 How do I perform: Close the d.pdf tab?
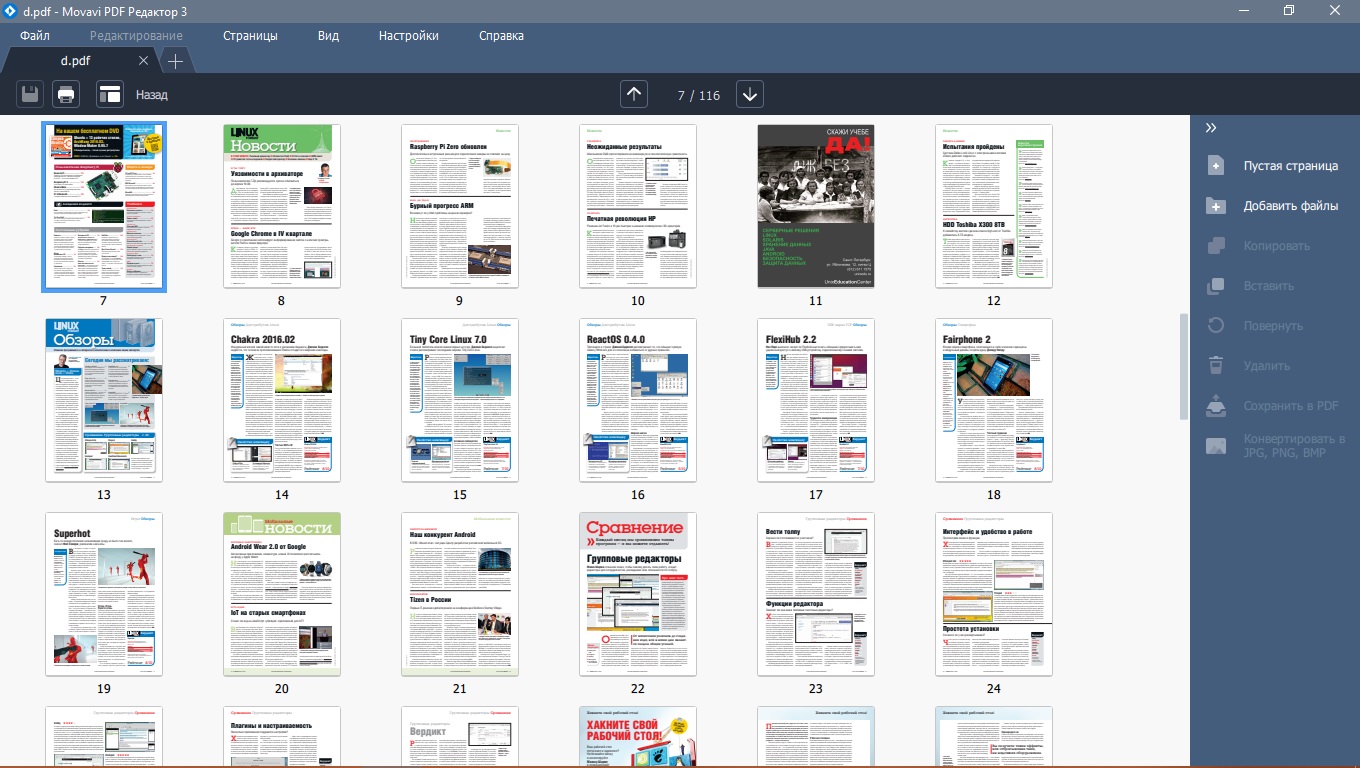click(x=143, y=61)
